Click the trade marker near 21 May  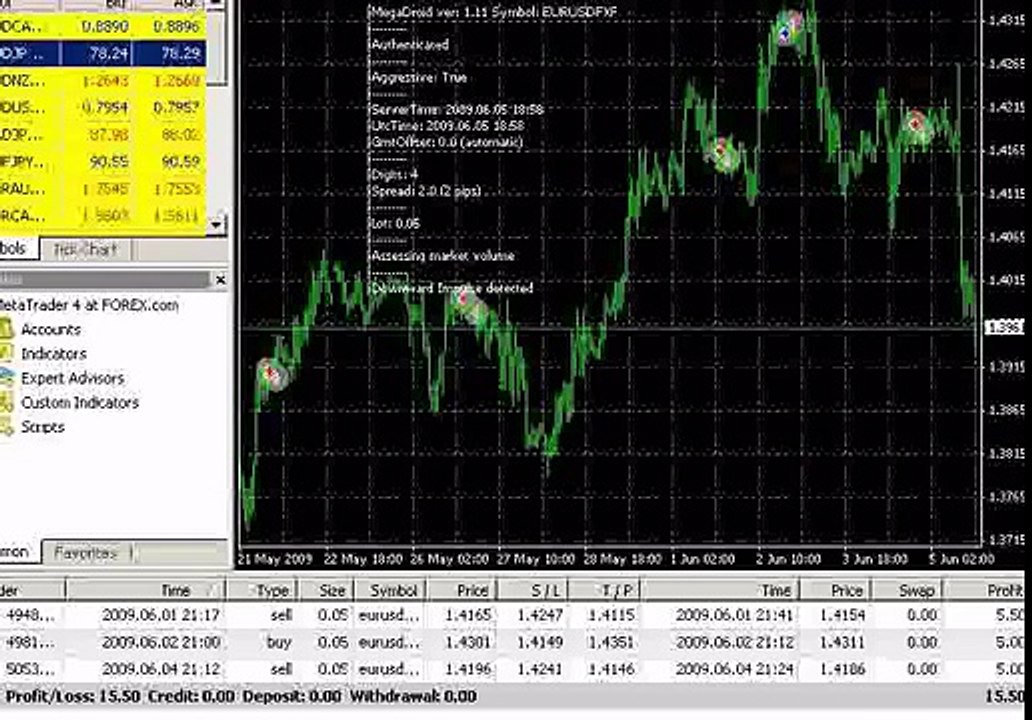pos(272,374)
